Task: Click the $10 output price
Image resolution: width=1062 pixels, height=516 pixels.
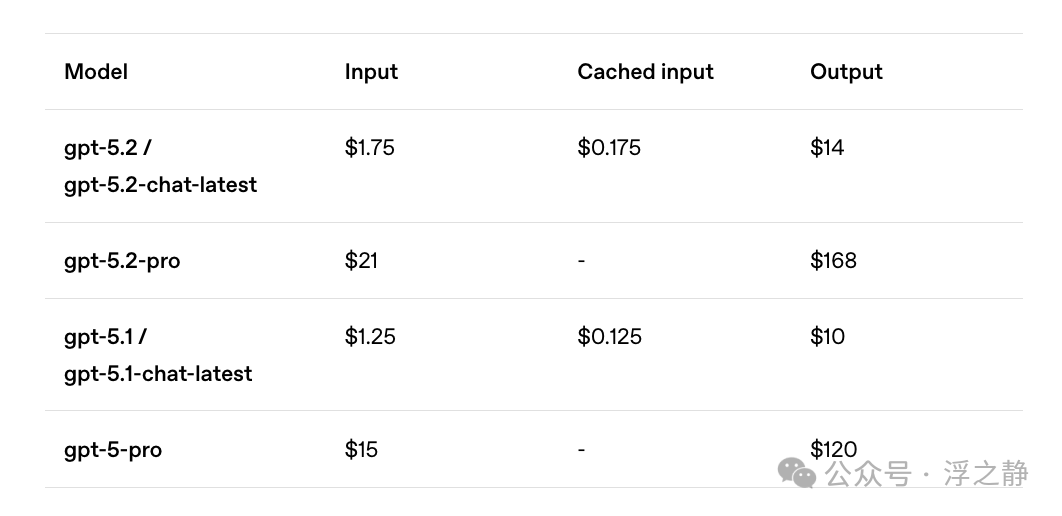Action: pyautogui.click(x=827, y=337)
